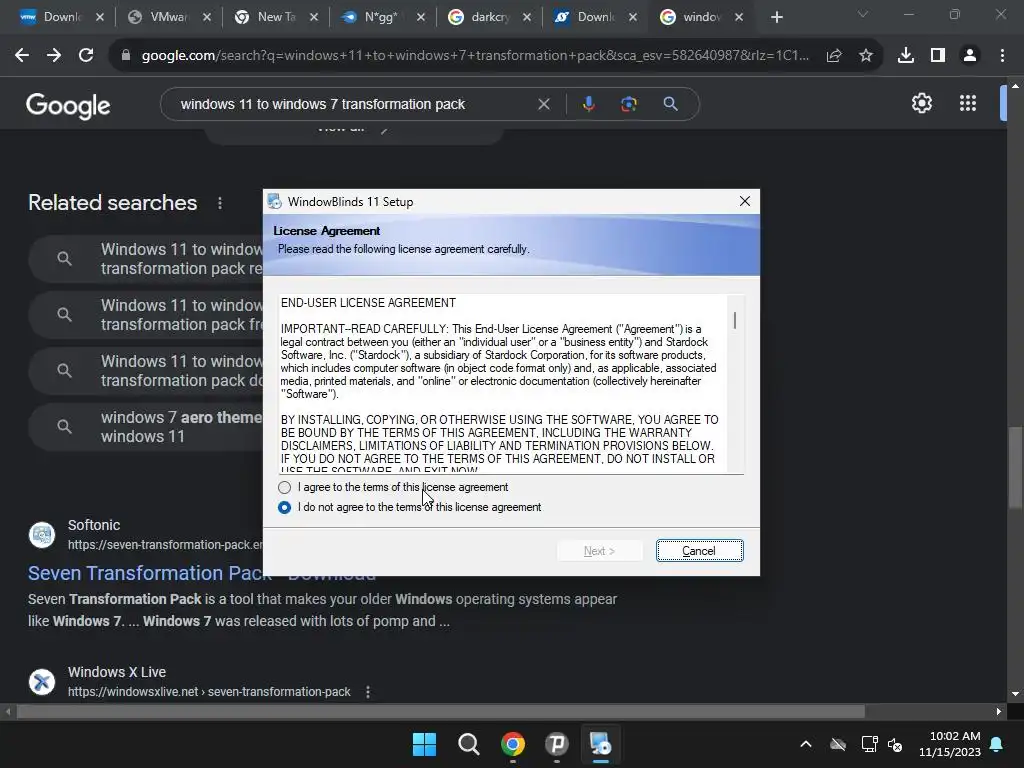Open the tab search dropdown arrow
The width and height of the screenshot is (1024, 768).
click(x=863, y=14)
